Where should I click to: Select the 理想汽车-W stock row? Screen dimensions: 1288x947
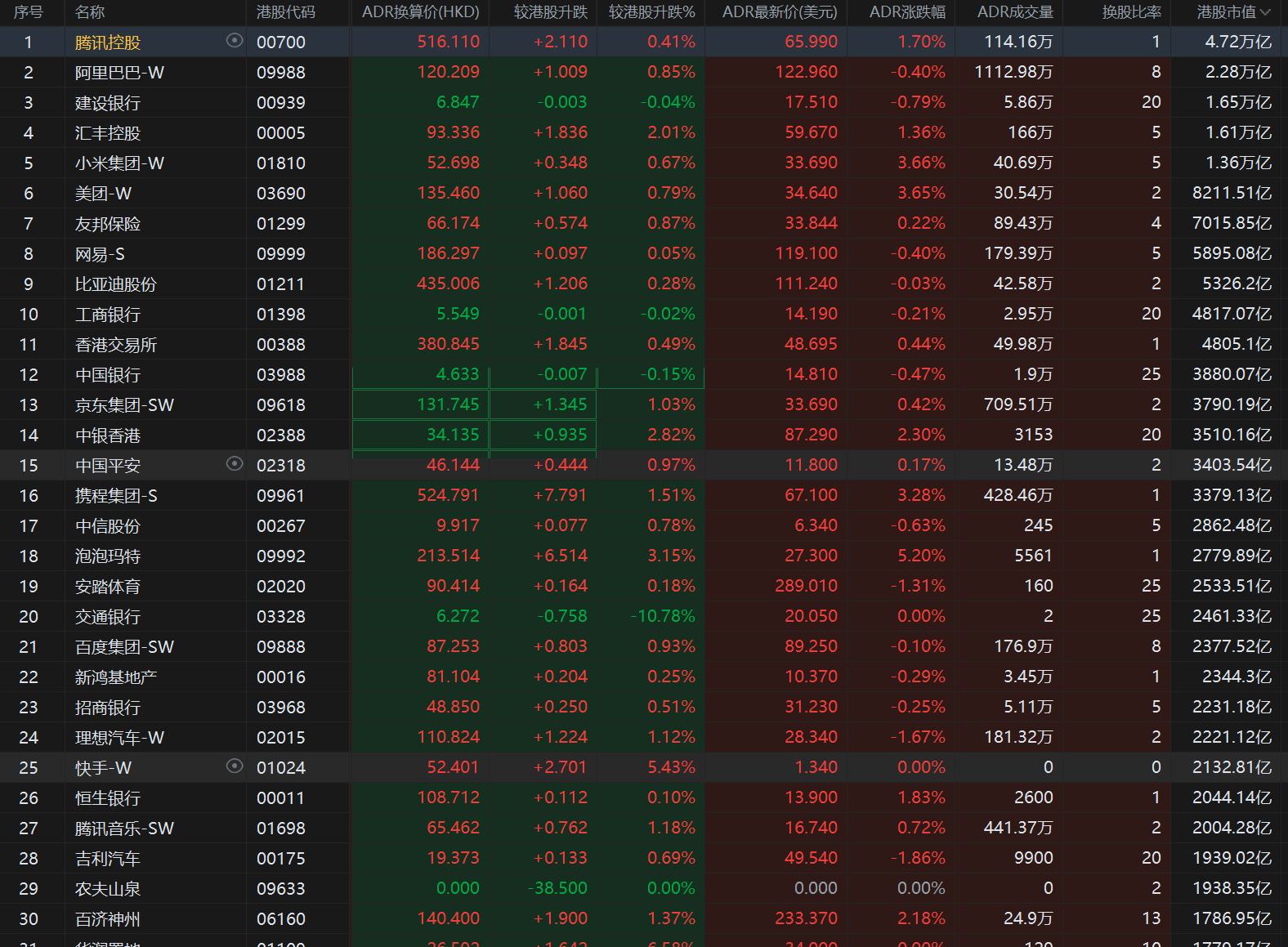[644, 737]
